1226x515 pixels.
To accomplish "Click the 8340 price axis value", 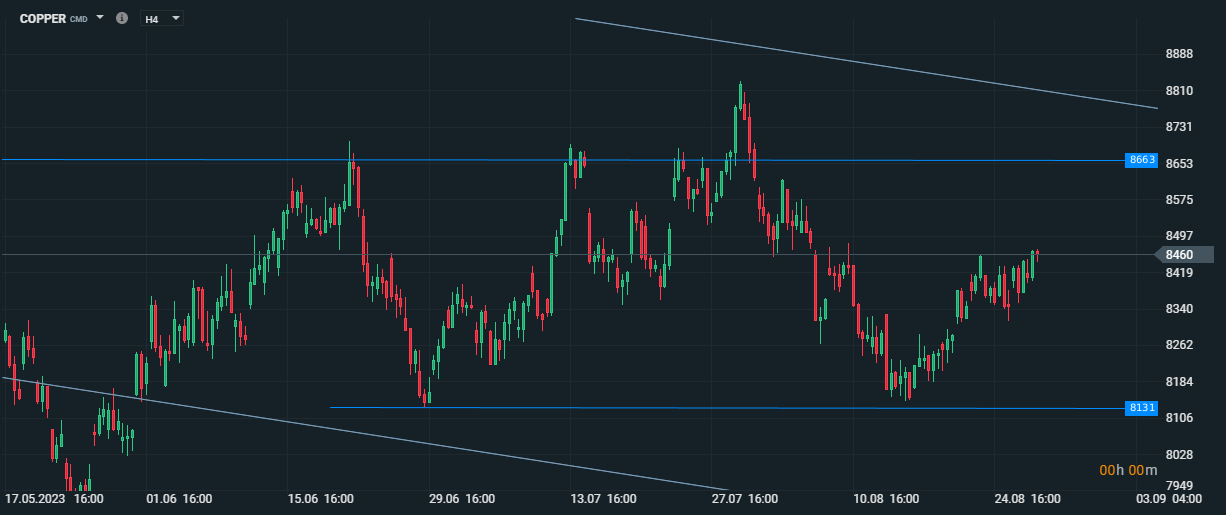I will (x=1180, y=309).
